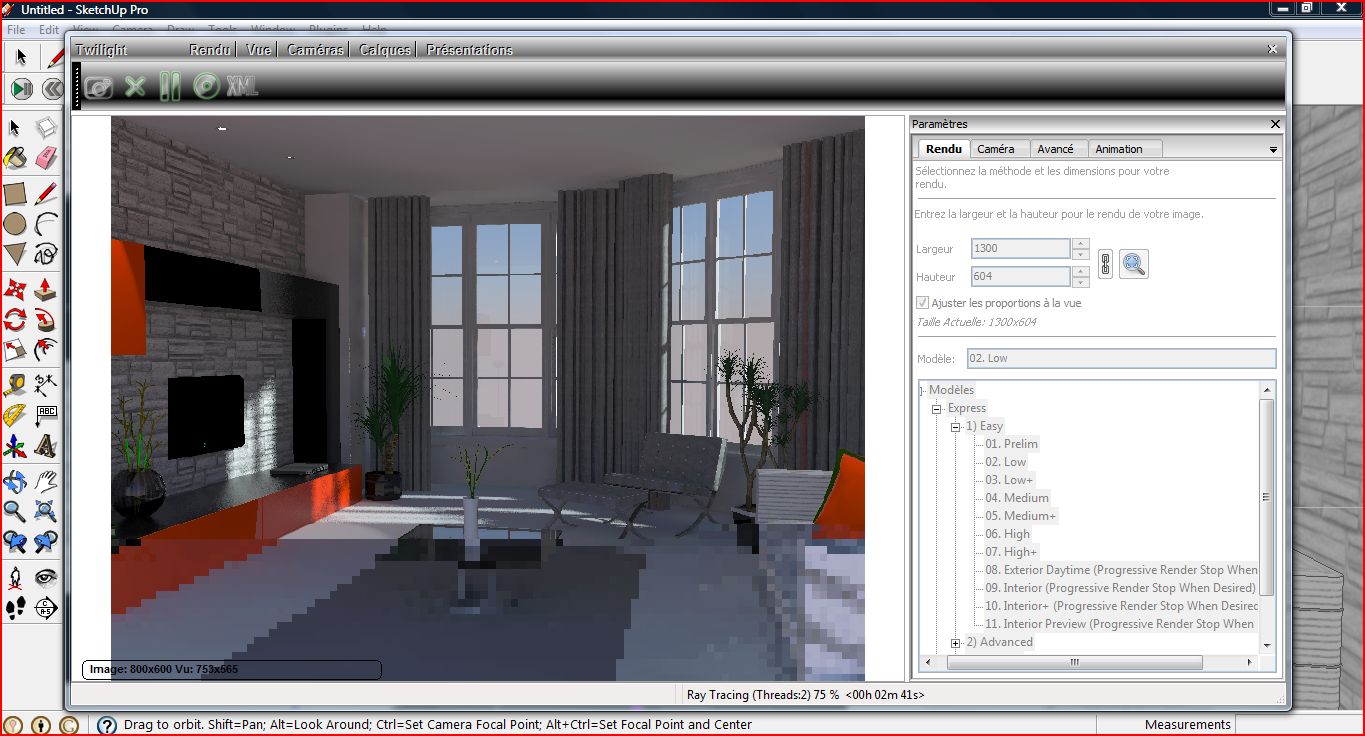
Task: Click the Twilight camera save-image icon
Action: pyautogui.click(x=99, y=87)
